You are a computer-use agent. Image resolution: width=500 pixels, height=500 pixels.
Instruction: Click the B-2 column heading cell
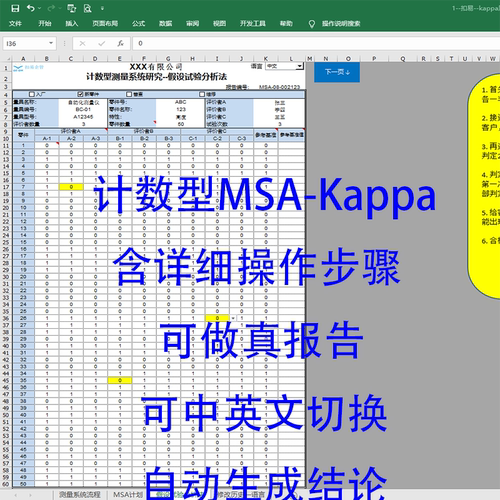pos(144,138)
